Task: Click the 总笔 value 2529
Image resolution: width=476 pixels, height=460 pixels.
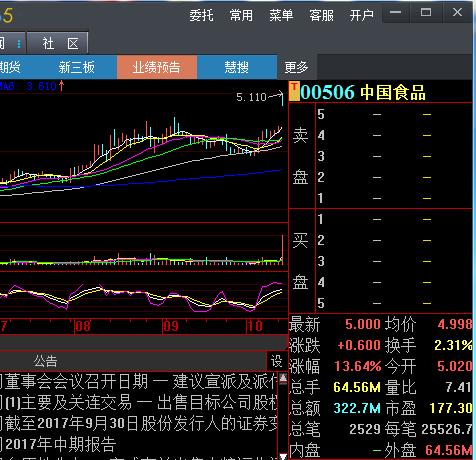Action: pos(365,429)
